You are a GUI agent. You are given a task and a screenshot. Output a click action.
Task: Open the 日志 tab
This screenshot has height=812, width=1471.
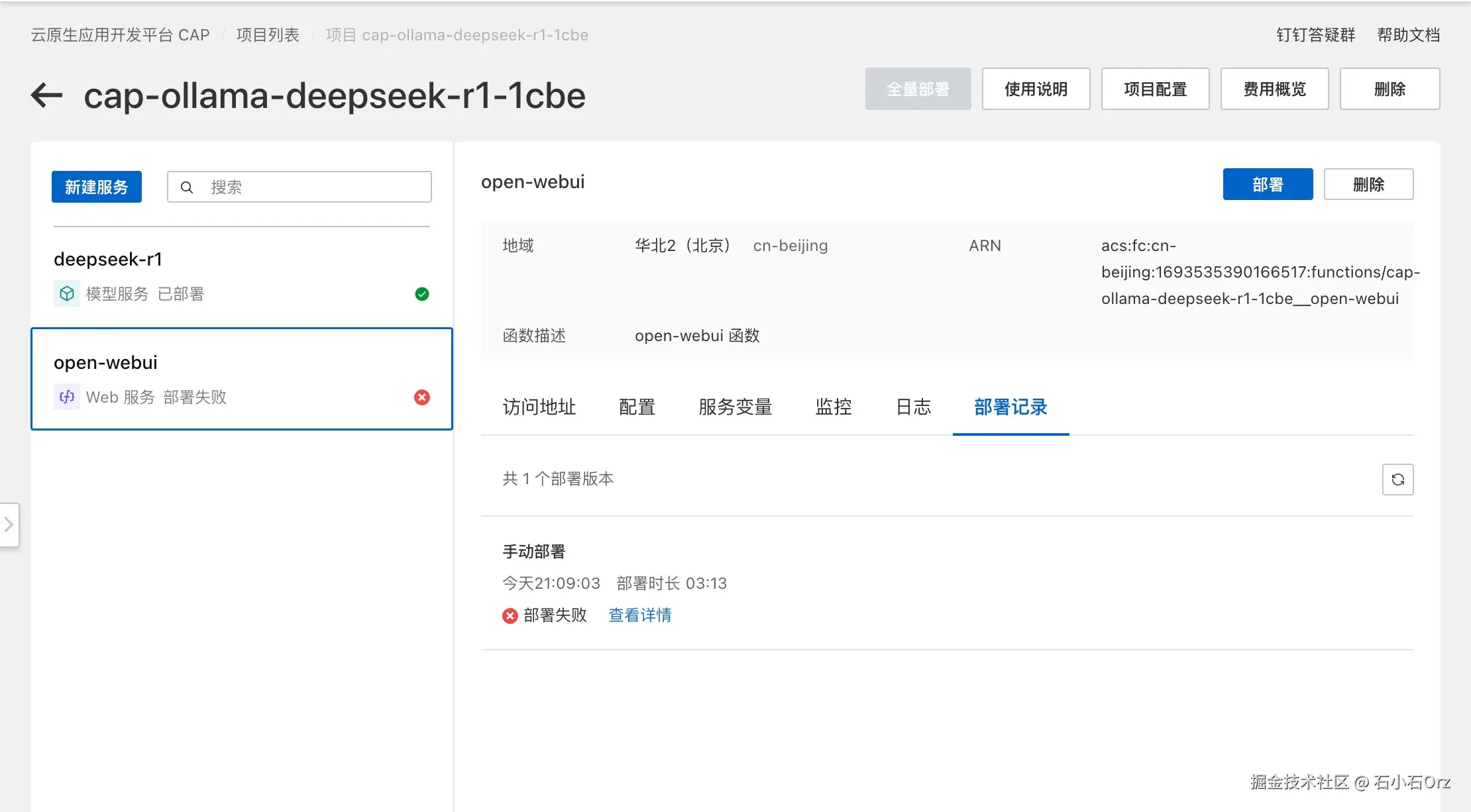click(x=913, y=407)
